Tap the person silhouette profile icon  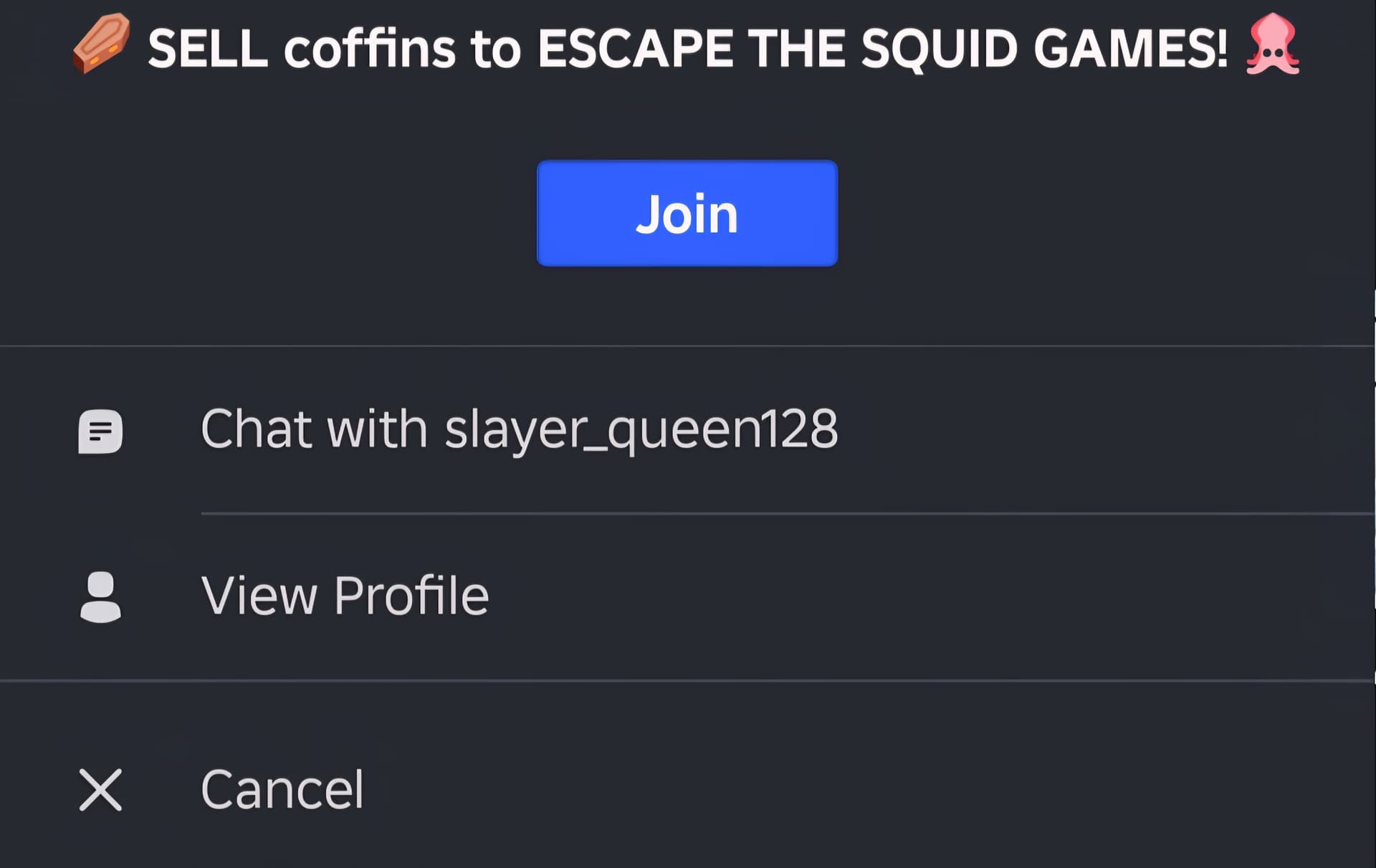[100, 597]
